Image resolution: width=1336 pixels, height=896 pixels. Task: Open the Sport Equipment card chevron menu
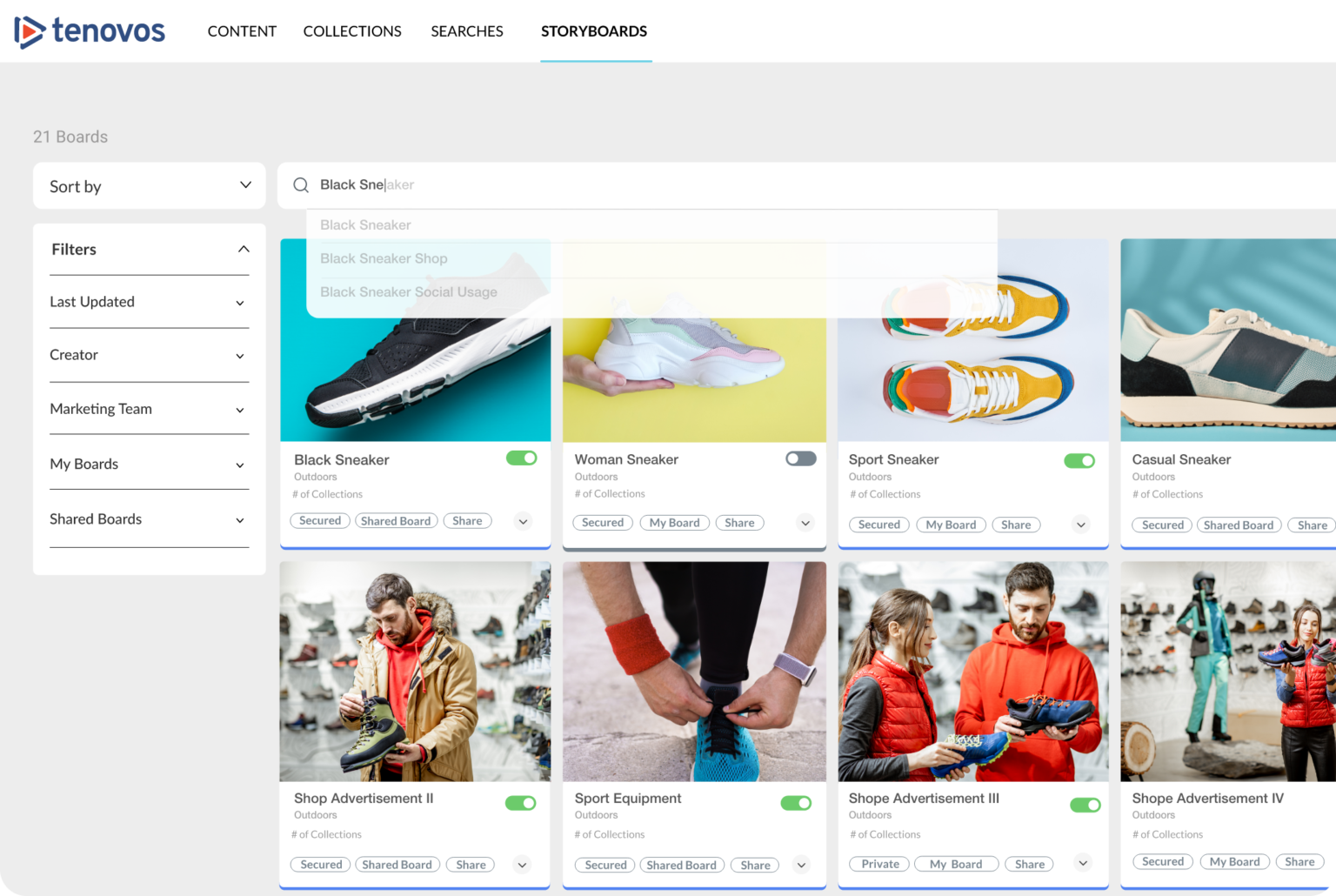click(x=802, y=865)
